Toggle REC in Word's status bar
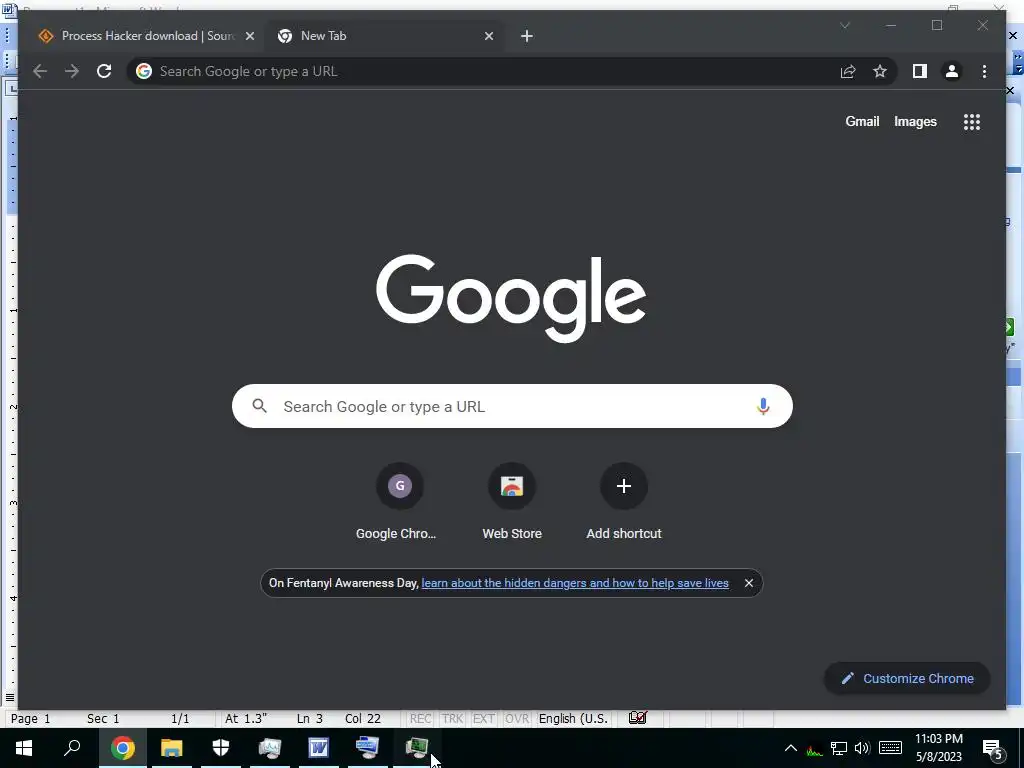This screenshot has height=768, width=1024. [420, 719]
